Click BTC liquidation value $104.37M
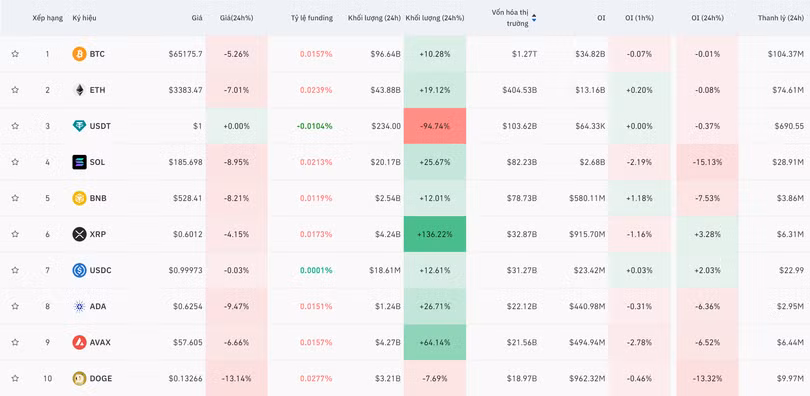This screenshot has width=810, height=396. click(x=786, y=54)
